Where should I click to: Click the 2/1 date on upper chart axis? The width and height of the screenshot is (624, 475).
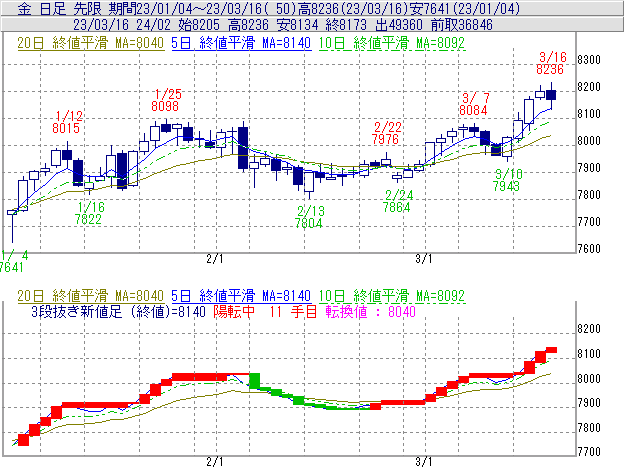point(215,259)
